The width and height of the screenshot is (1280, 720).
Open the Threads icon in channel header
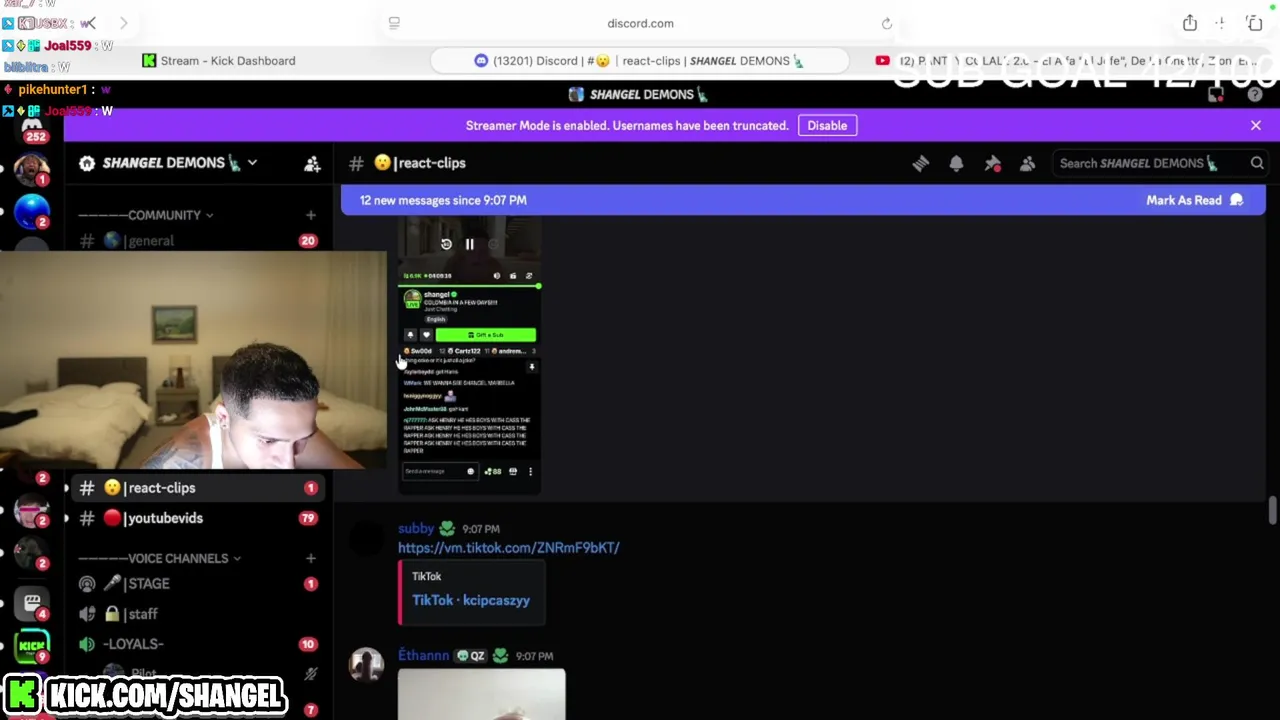coord(920,163)
